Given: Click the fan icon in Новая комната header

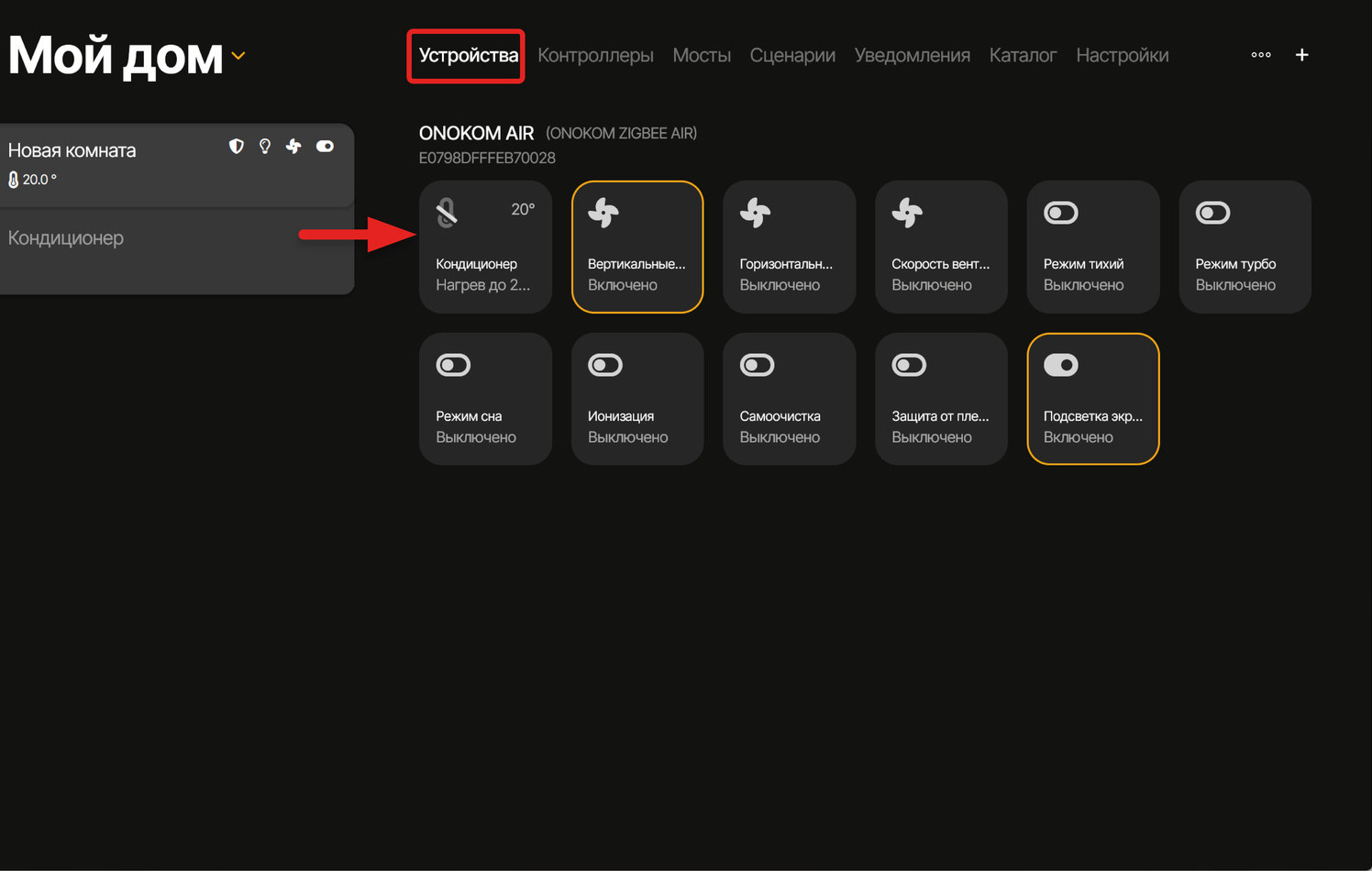Looking at the screenshot, I should (293, 147).
